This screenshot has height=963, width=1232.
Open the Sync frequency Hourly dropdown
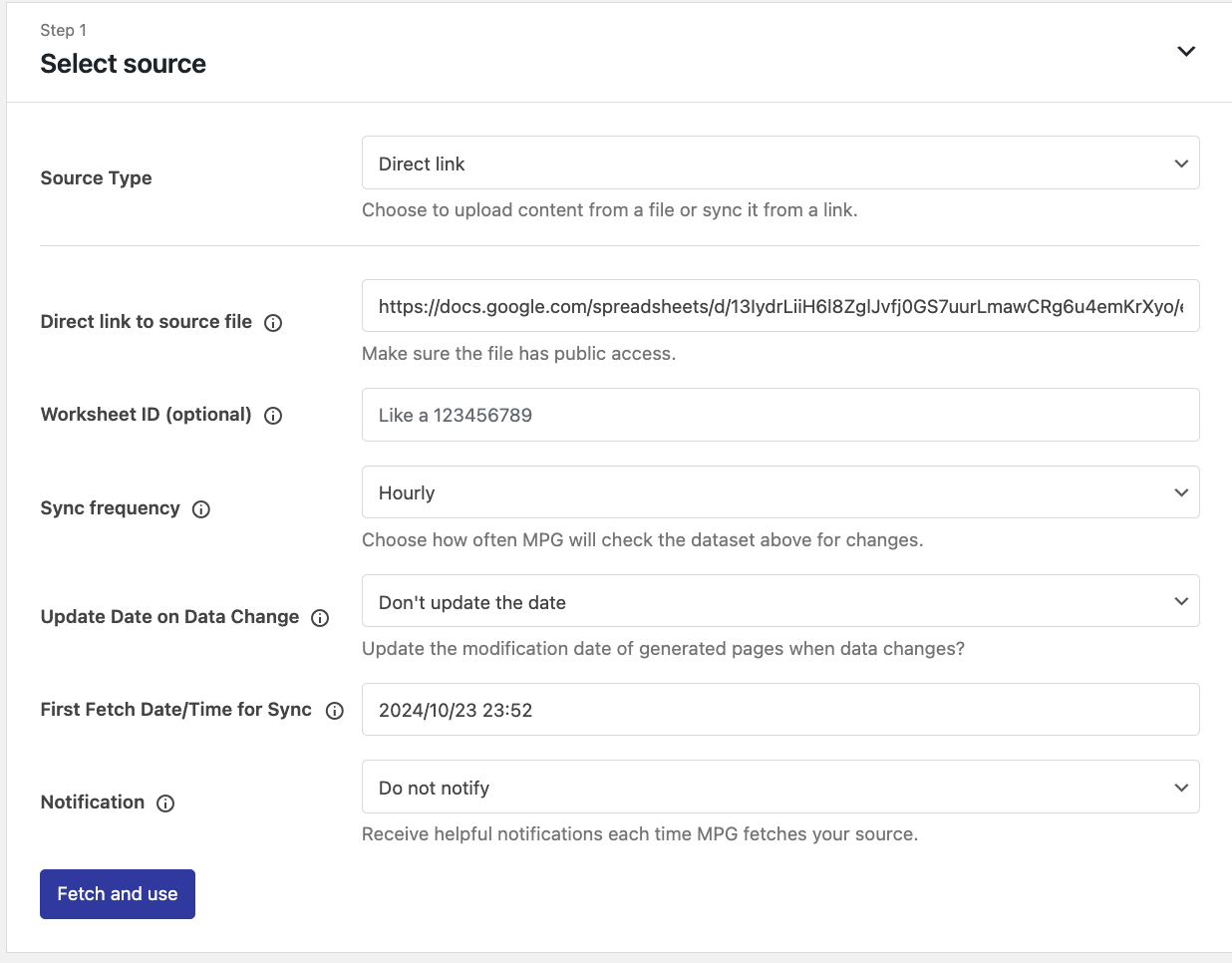[779, 492]
